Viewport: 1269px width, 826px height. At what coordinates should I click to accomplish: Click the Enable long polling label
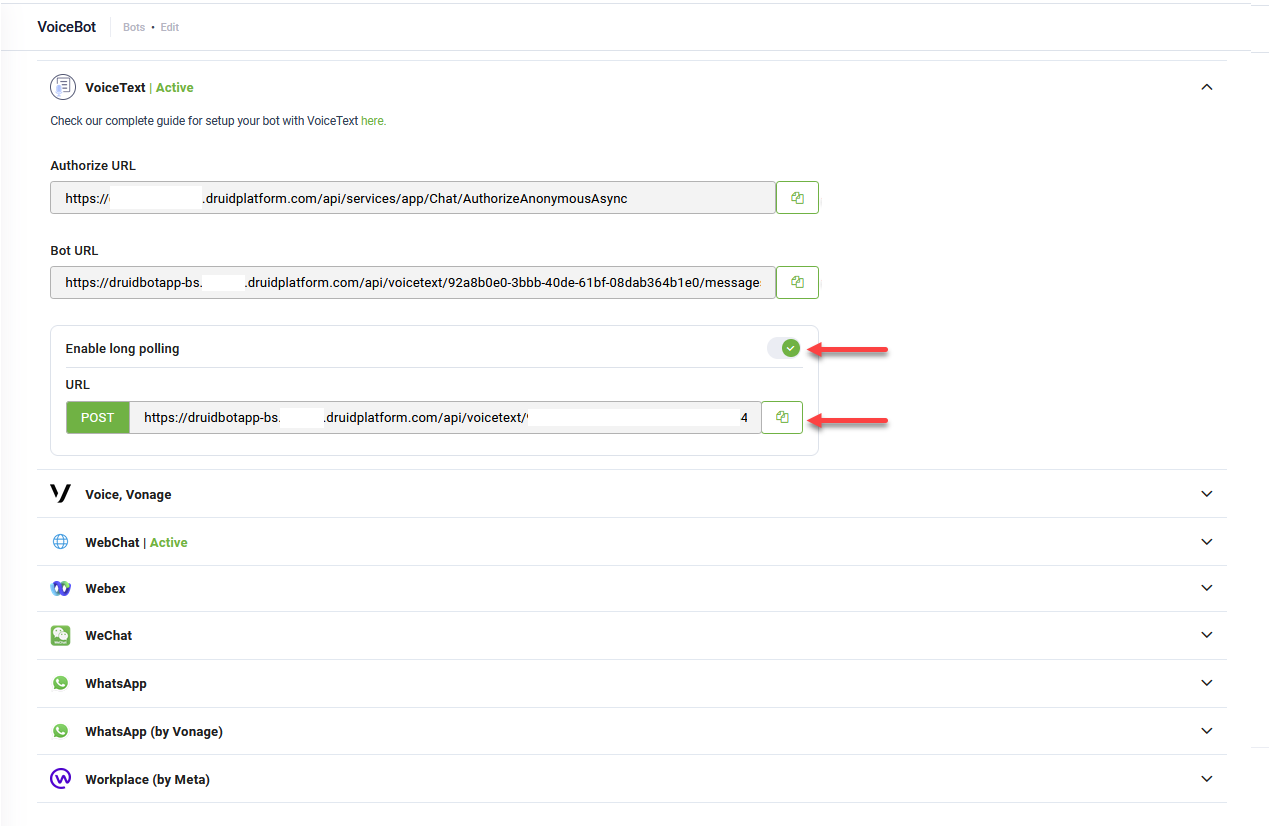(123, 349)
